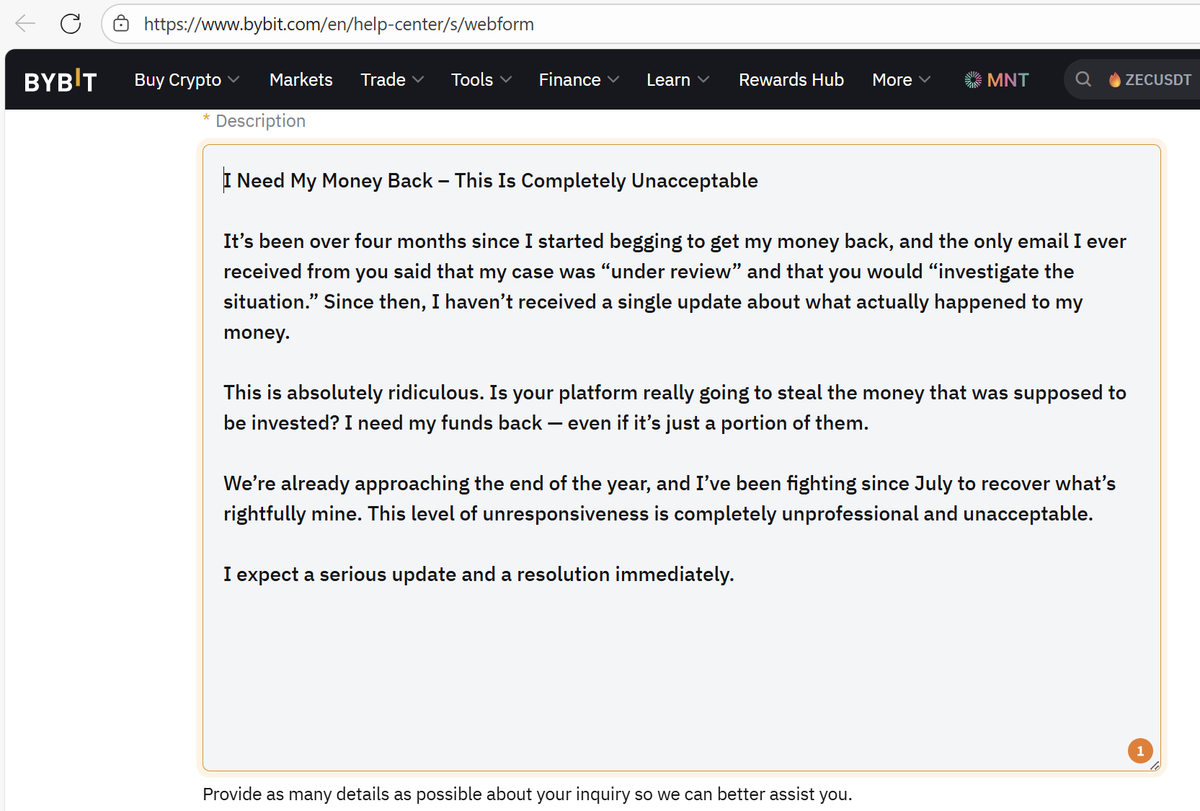Image resolution: width=1200 pixels, height=811 pixels.
Task: Open the Rewards Hub page
Action: click(x=791, y=79)
